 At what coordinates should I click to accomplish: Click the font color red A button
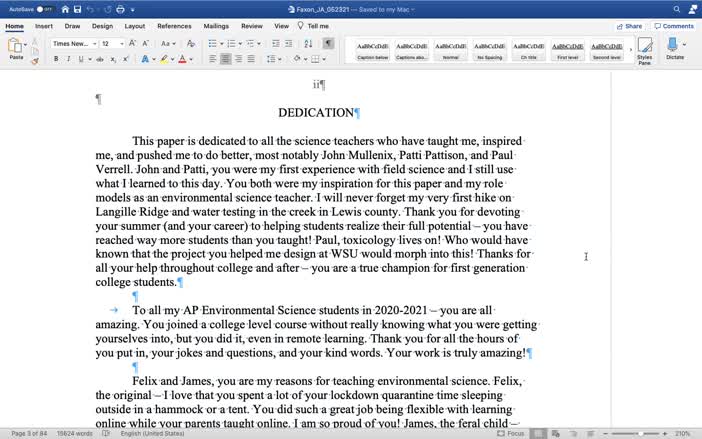(182, 59)
